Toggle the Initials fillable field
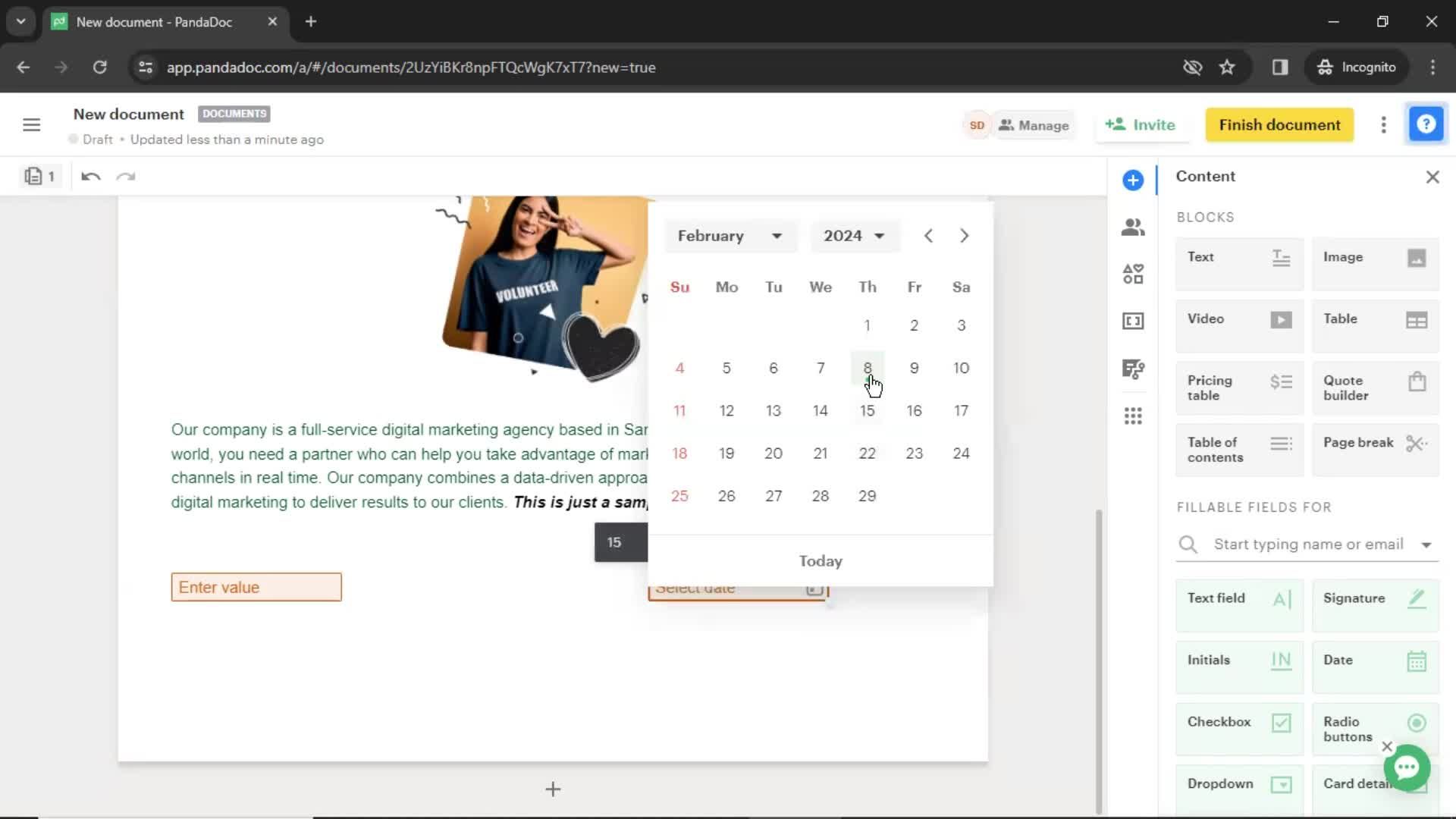The height and width of the screenshot is (819, 1456). click(1239, 660)
